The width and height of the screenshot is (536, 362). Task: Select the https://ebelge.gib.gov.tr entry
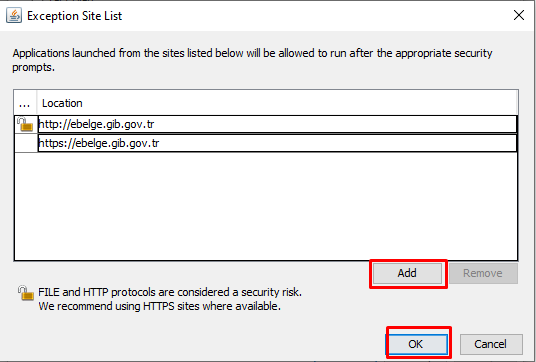pos(277,143)
